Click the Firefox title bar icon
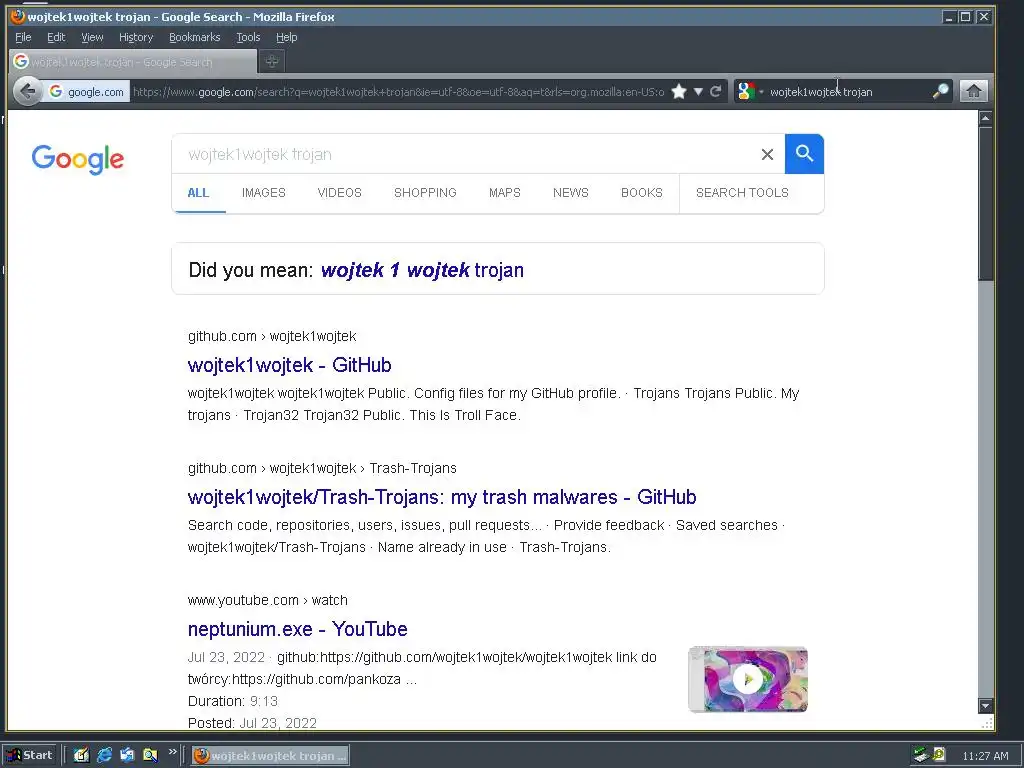The image size is (1024, 768). 18,16
